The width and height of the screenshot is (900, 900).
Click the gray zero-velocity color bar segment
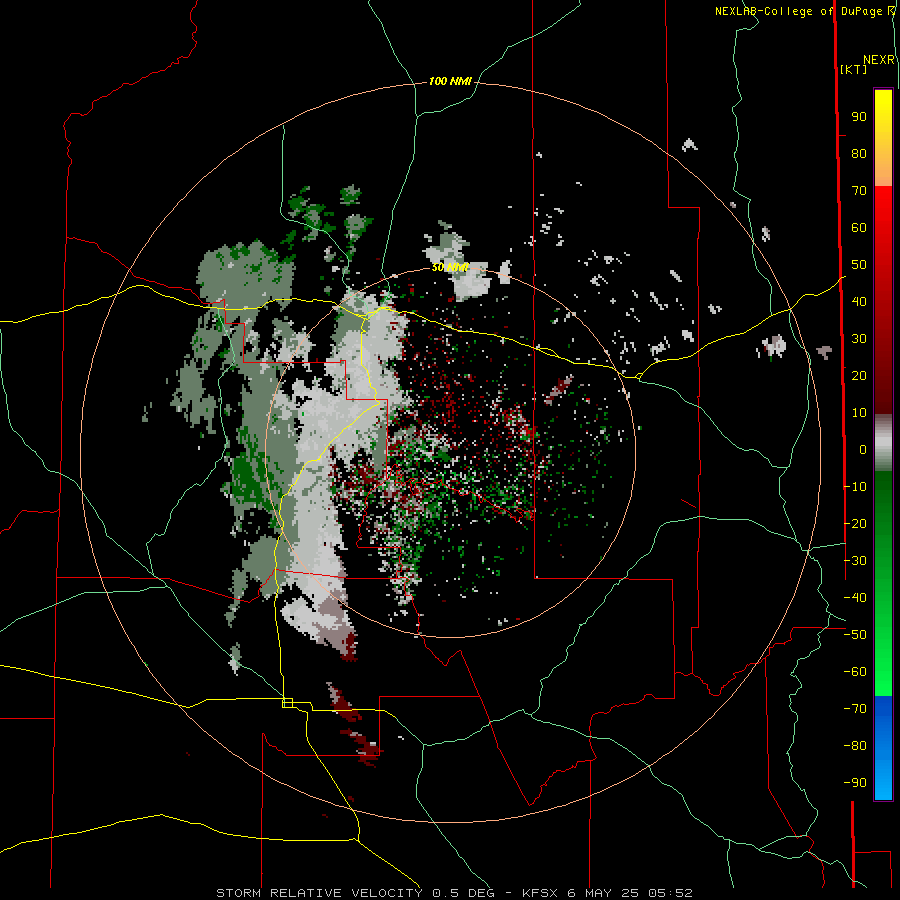pos(883,443)
